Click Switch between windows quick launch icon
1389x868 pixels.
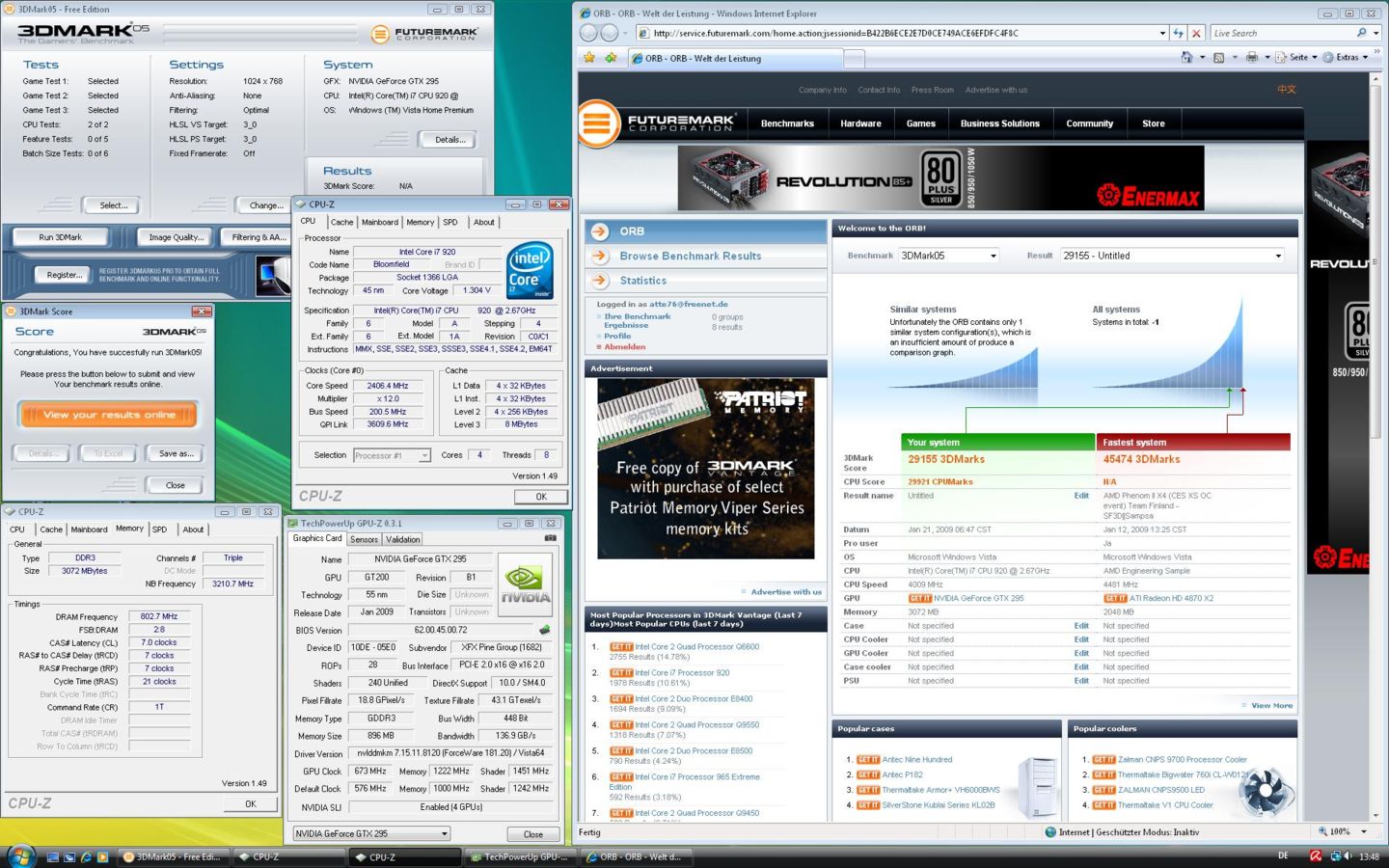click(x=69, y=856)
